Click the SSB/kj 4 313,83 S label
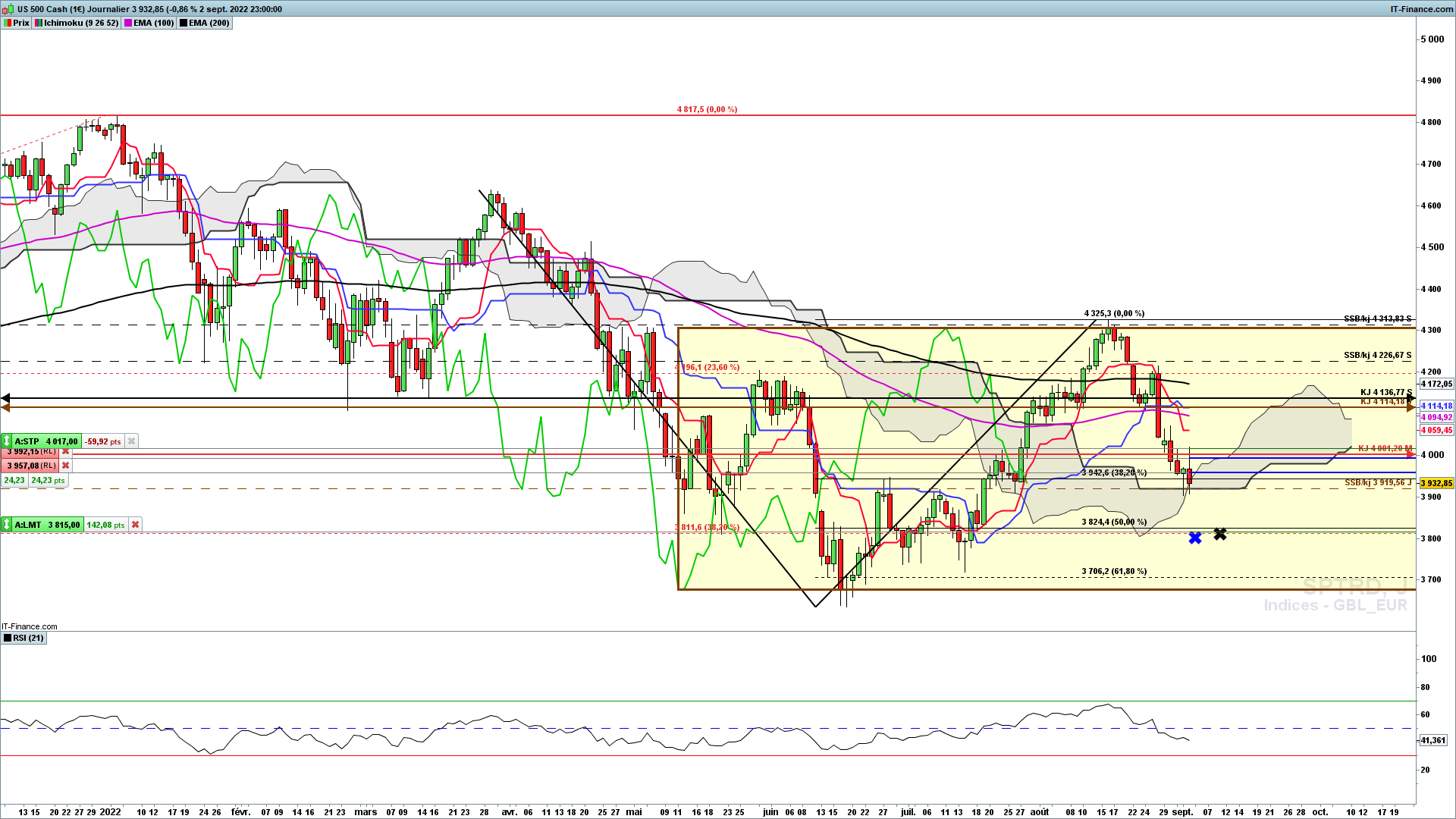 tap(1378, 318)
